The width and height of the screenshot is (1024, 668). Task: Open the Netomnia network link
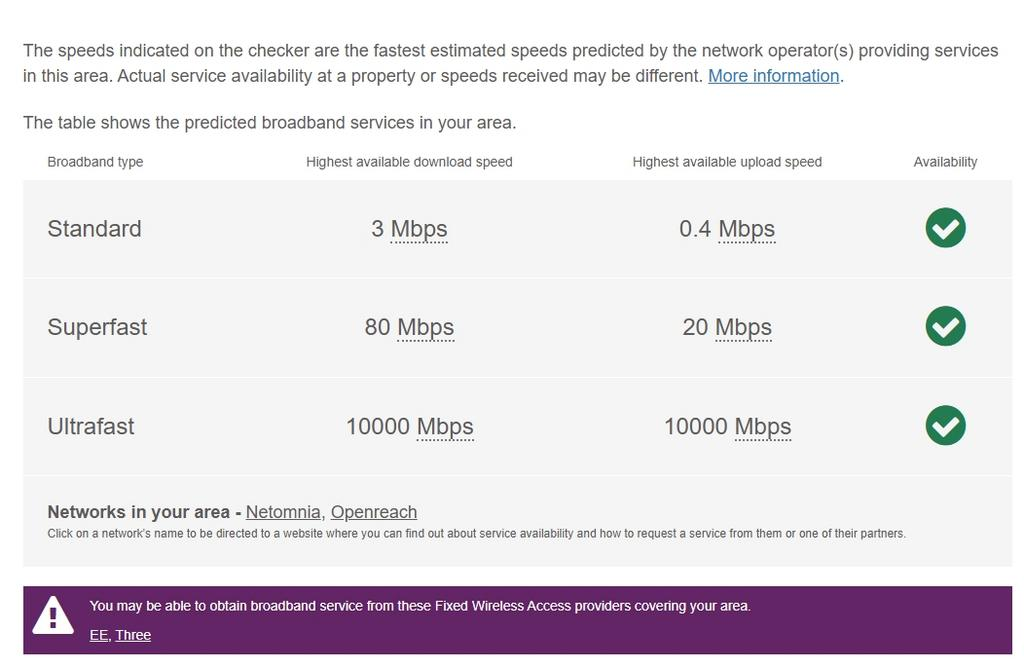[283, 512]
